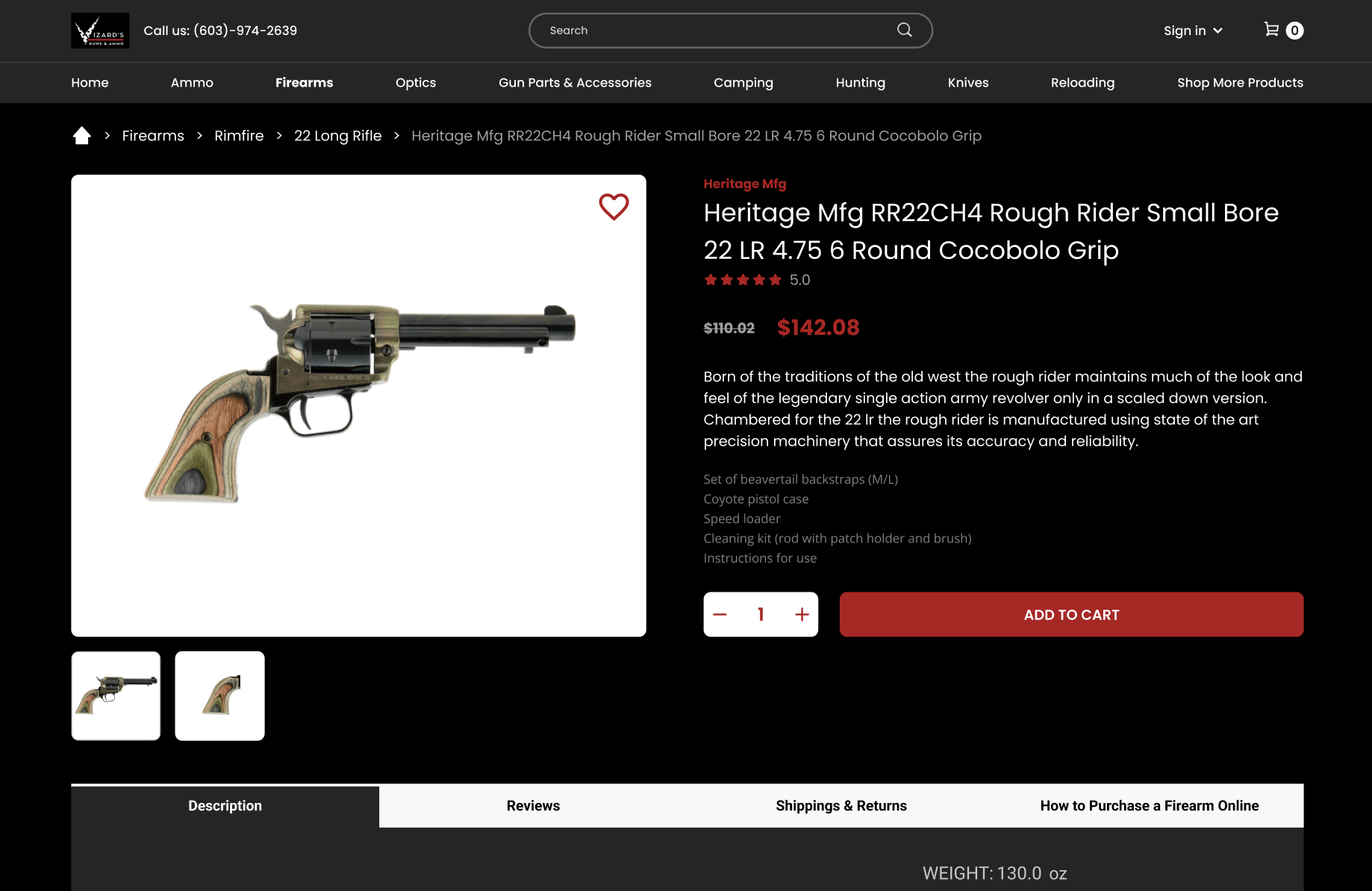Switch to the Reviews tab
This screenshot has width=1372, height=891.
[x=533, y=805]
